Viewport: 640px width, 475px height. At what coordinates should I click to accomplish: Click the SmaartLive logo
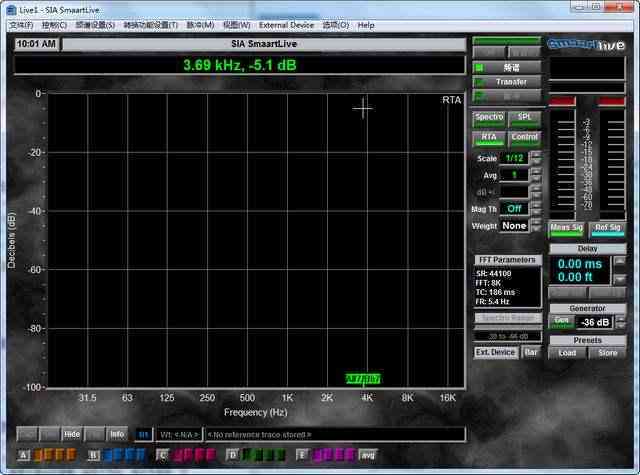(x=586, y=44)
